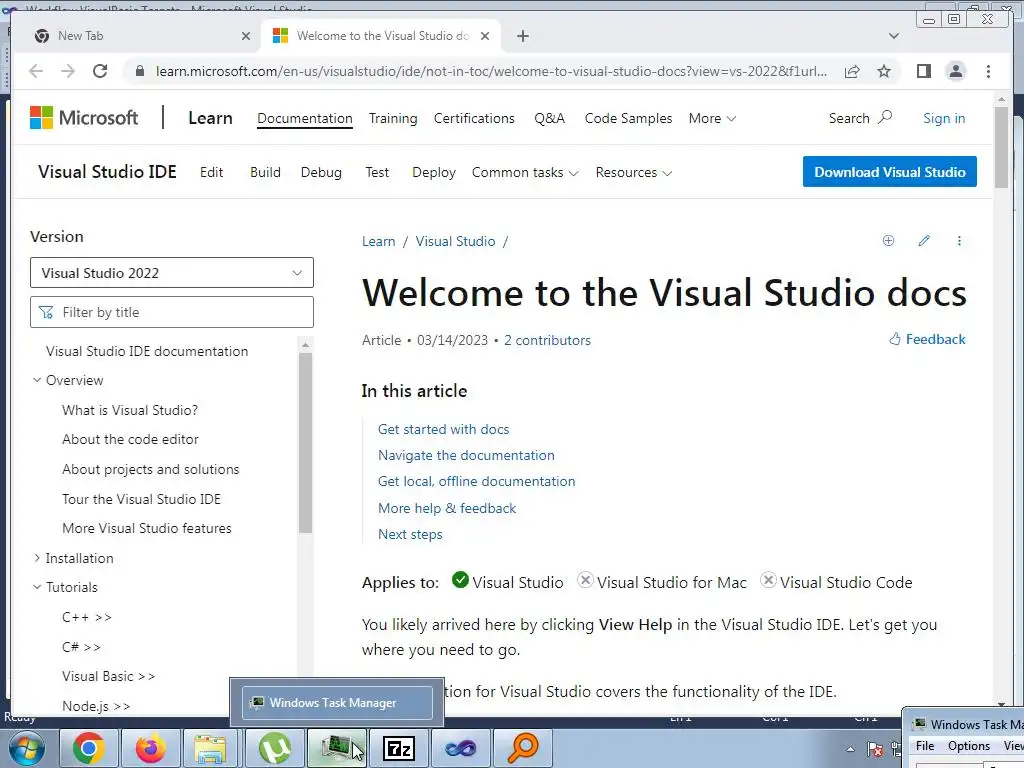
Task: Click the sidebar tree scrollbar thumb
Action: coord(305,443)
